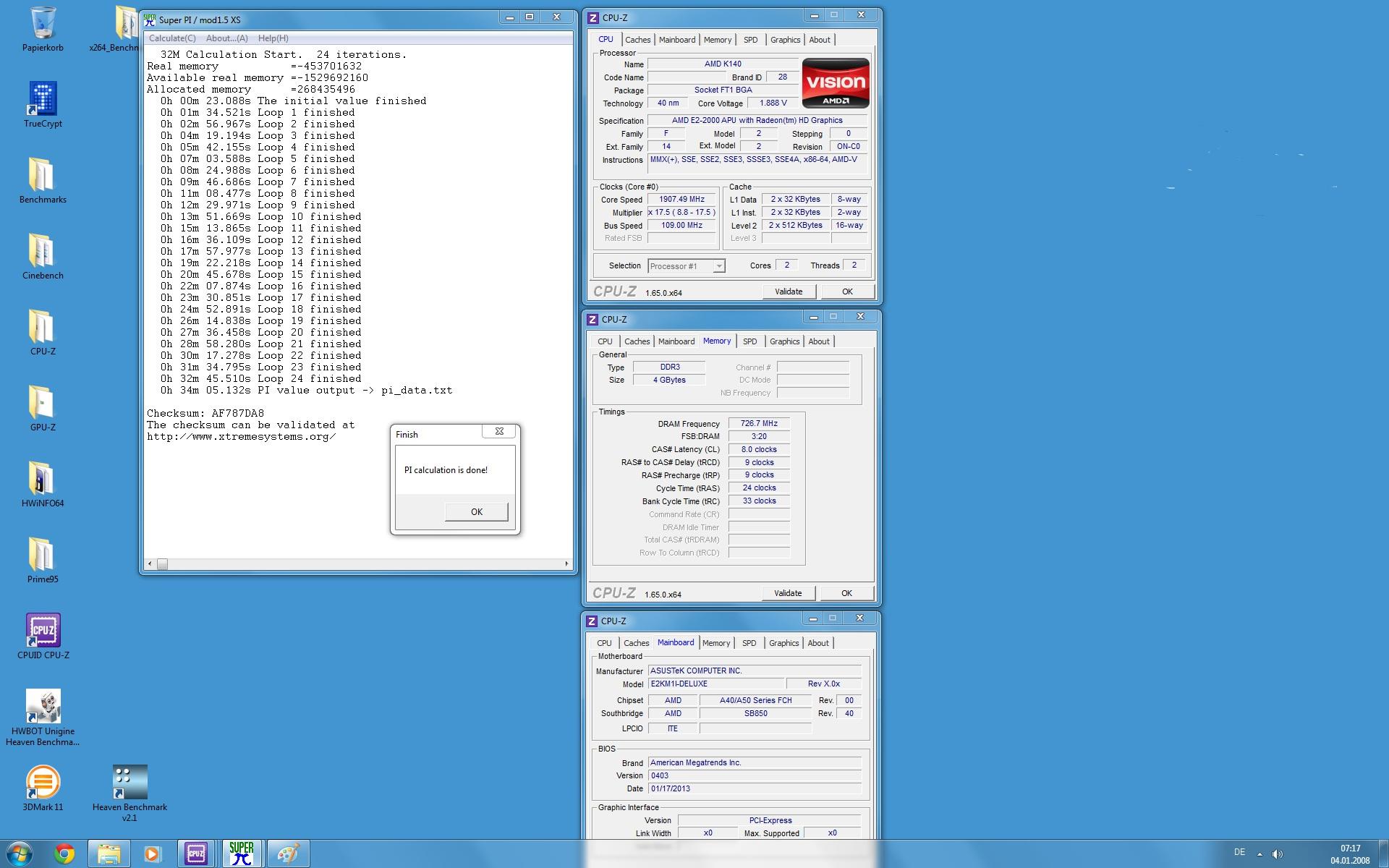This screenshot has height=868, width=1389.
Task: Open the Windows Start menu orb
Action: tap(20, 854)
